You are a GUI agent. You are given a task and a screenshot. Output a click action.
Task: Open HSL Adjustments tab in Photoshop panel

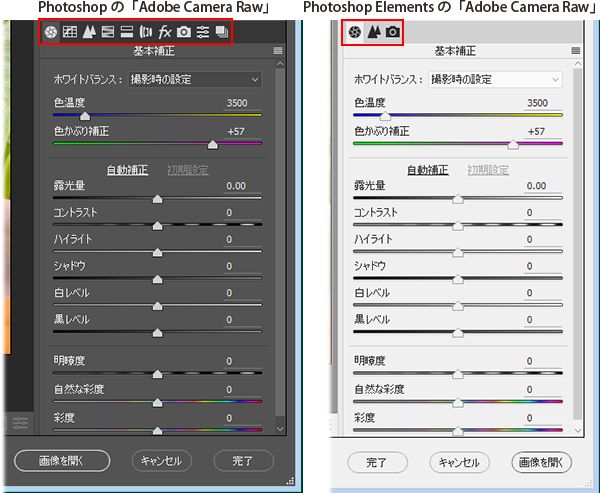point(108,32)
